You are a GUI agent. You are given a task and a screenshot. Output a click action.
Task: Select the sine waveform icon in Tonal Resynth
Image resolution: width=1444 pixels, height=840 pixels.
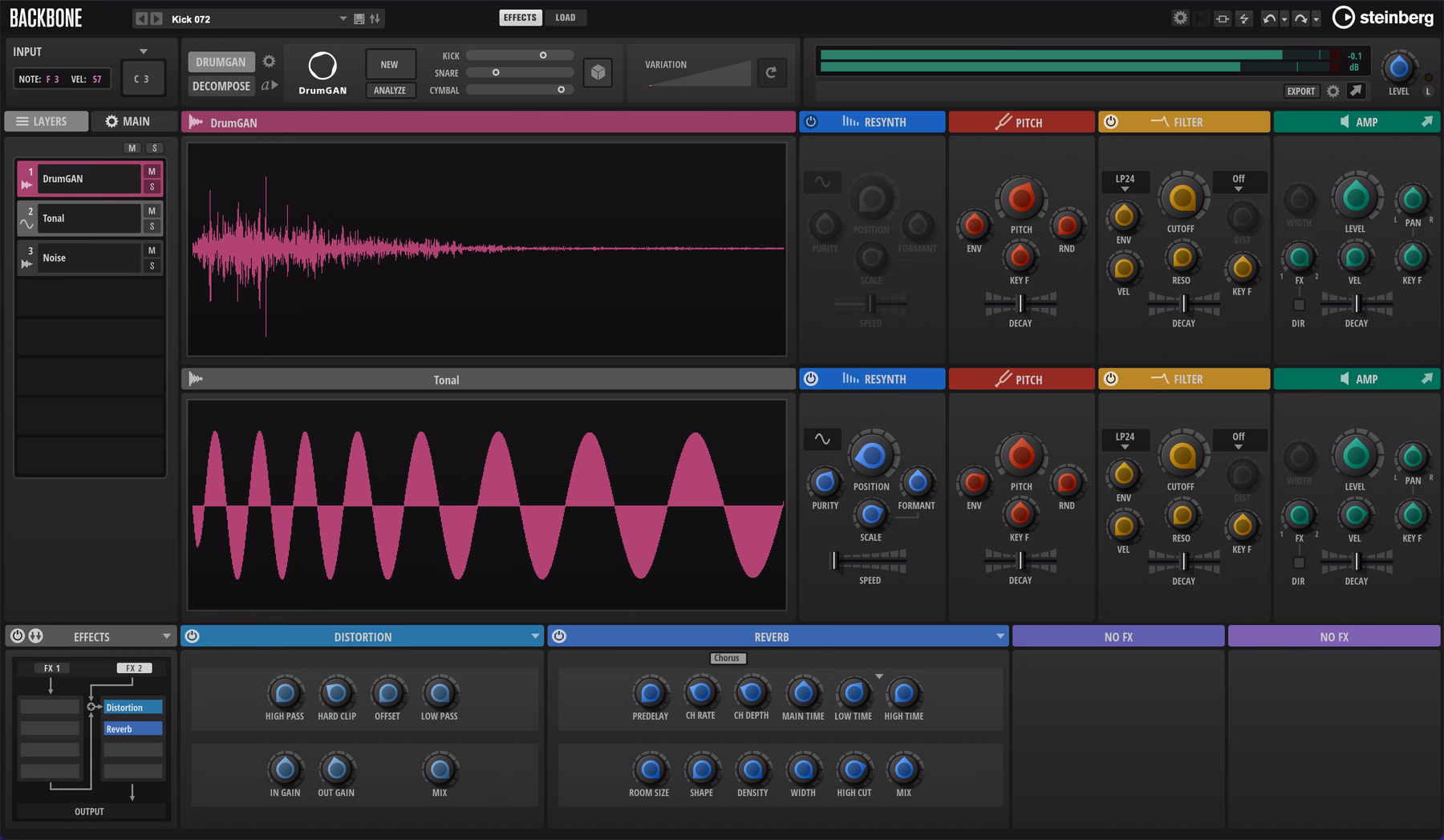point(822,439)
